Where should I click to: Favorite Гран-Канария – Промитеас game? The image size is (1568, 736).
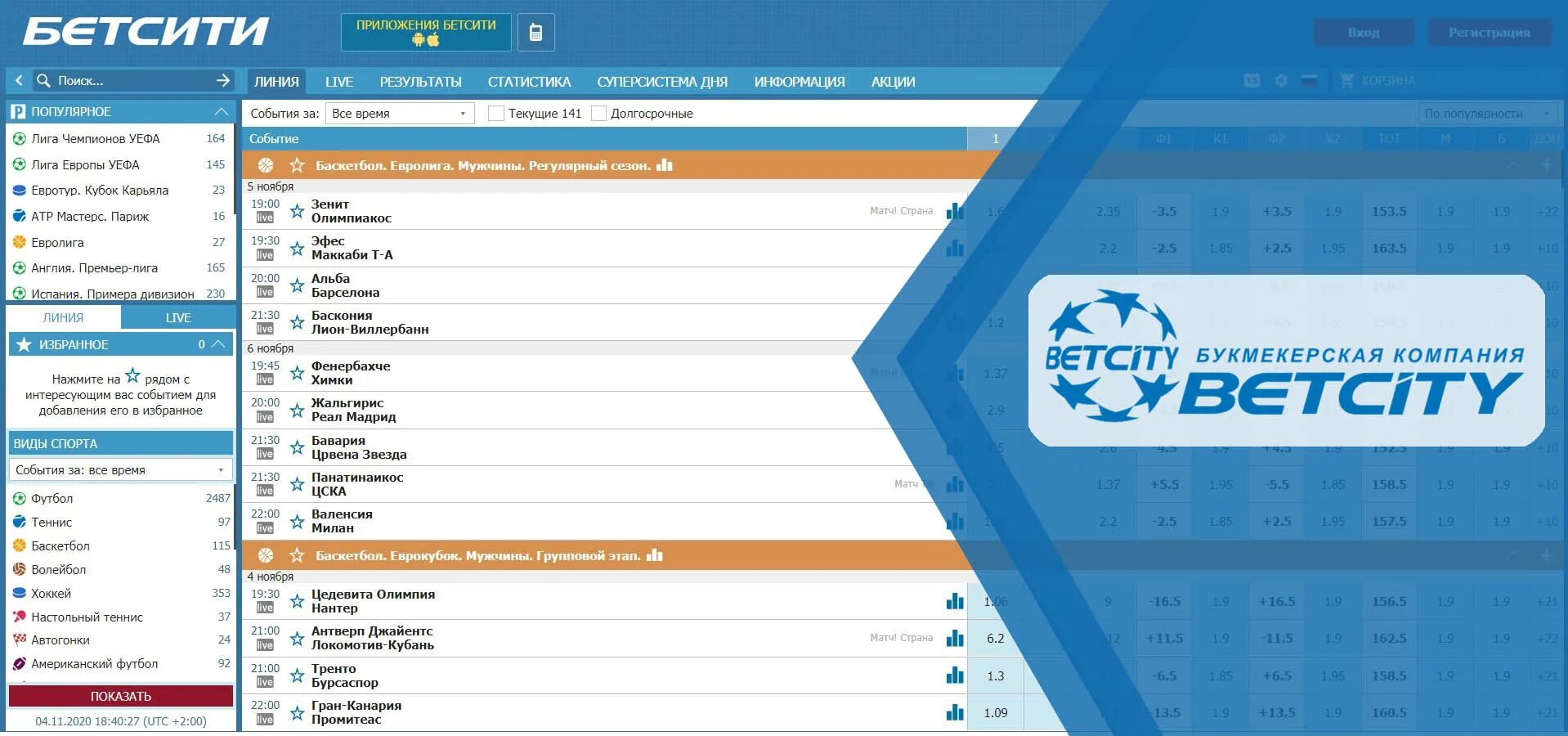pyautogui.click(x=297, y=712)
